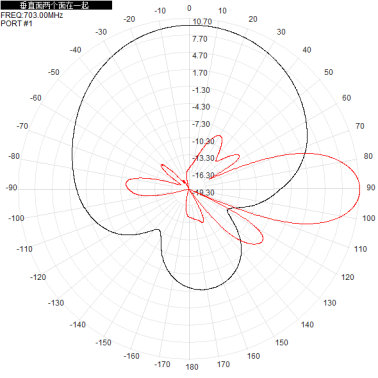This screenshot has width=378, height=378.
Task: Click the positive 90 degree angle label
Action: click(371, 187)
